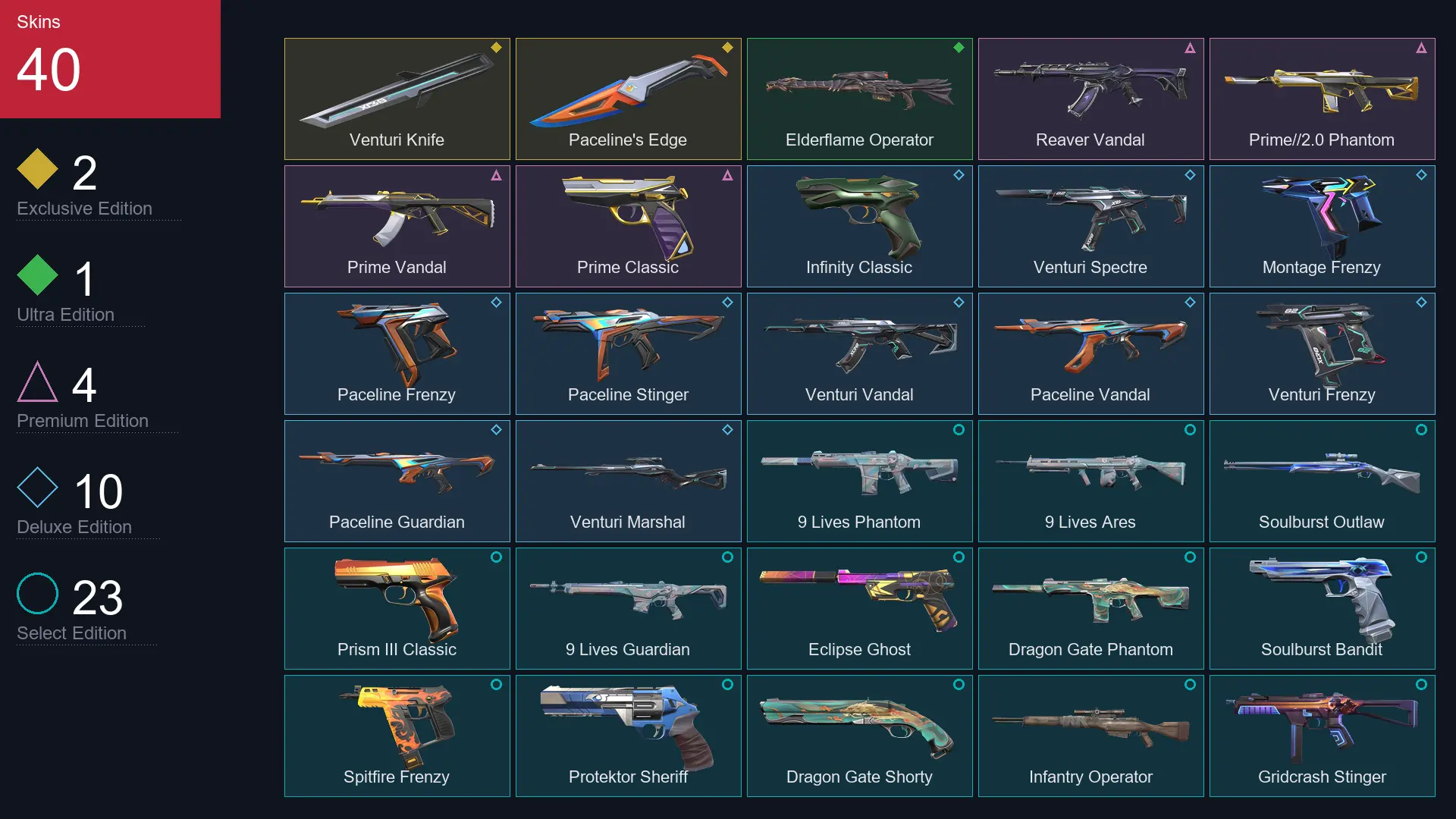Select the Prime//2.0 Phantom skin card
The width and height of the screenshot is (1456, 819).
click(1322, 99)
